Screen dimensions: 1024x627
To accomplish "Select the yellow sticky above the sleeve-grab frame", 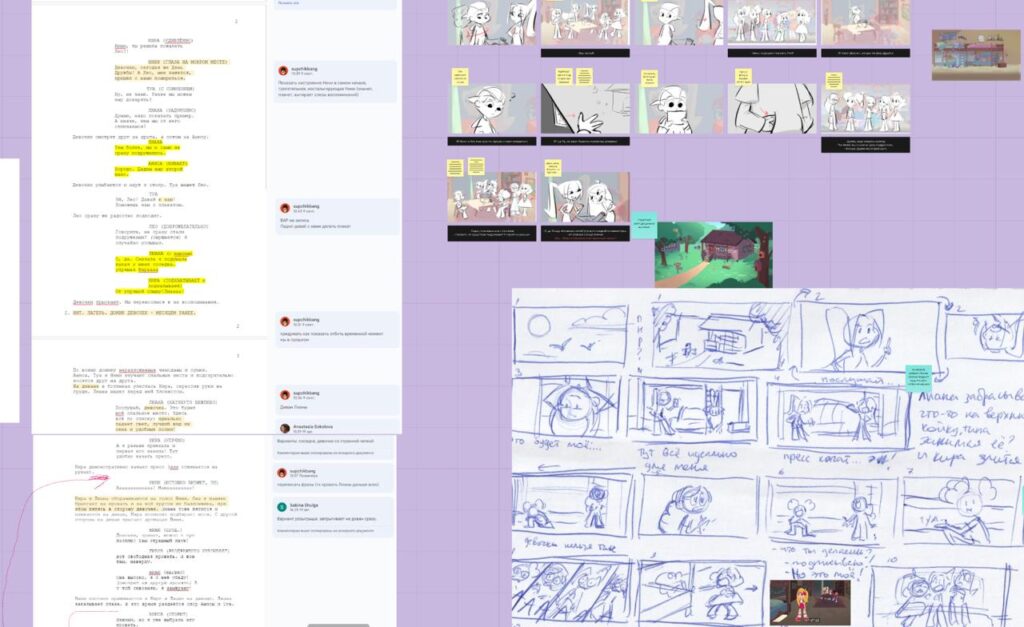I will pos(743,76).
